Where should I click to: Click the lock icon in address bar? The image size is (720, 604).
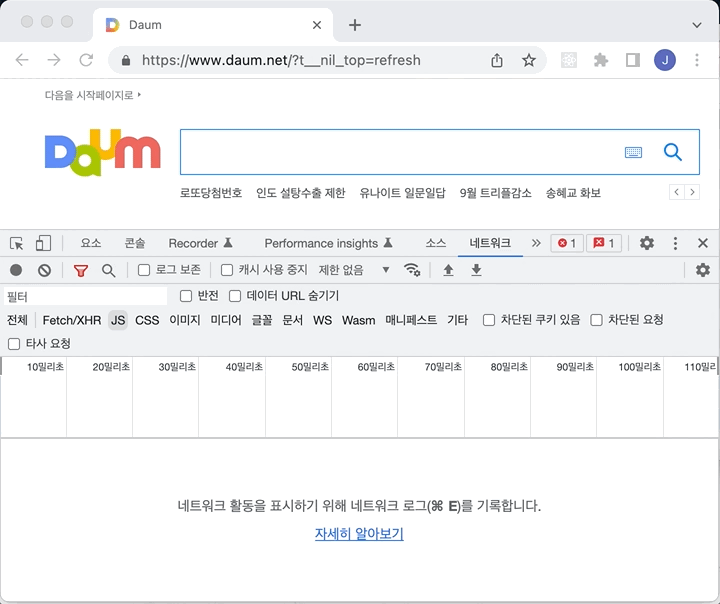pyautogui.click(x=126, y=60)
